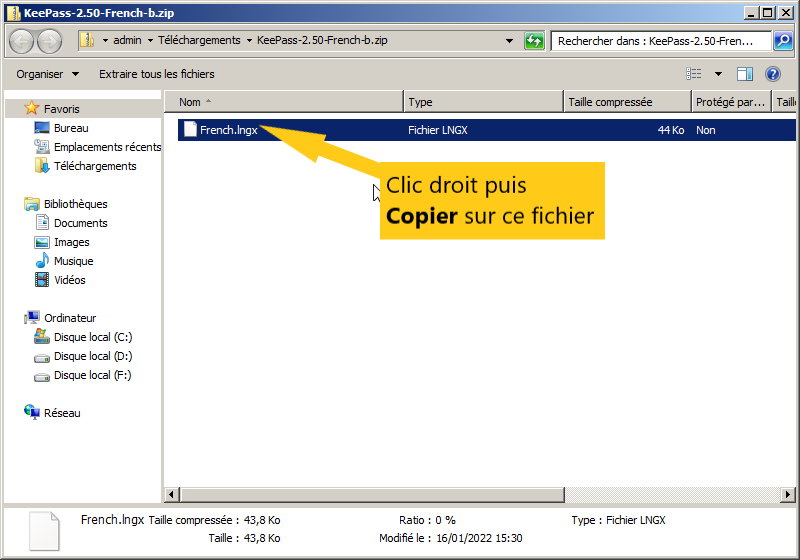
Task: Click the Images library icon
Action: point(42,242)
